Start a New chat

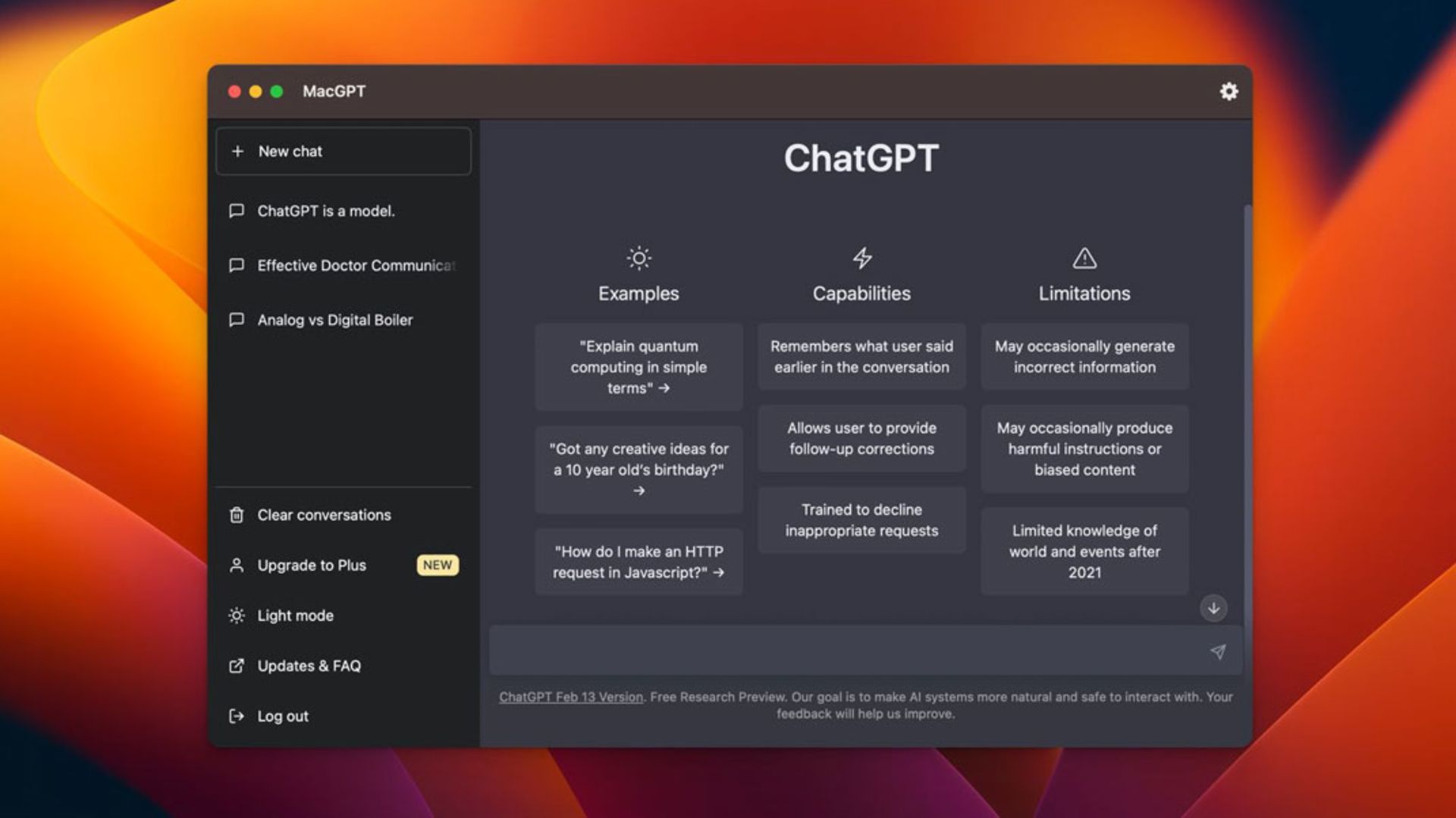344,151
